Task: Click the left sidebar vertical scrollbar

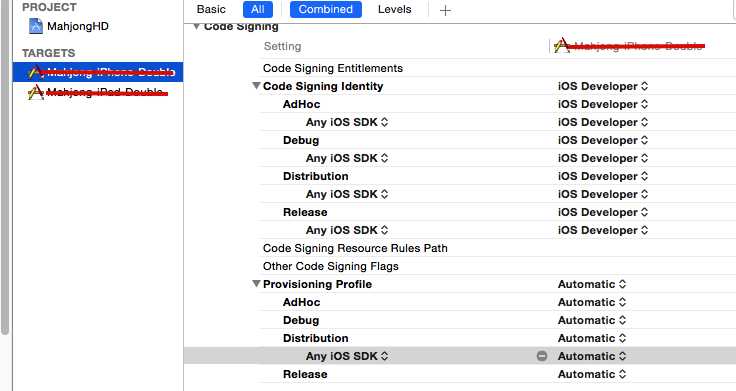Action: [x=5, y=167]
